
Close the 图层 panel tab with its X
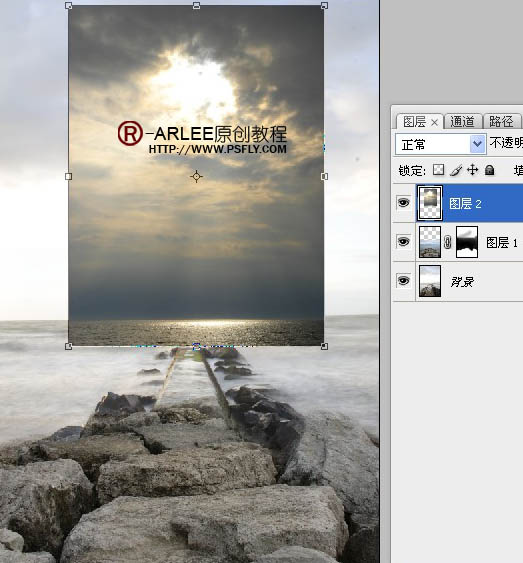[434, 123]
